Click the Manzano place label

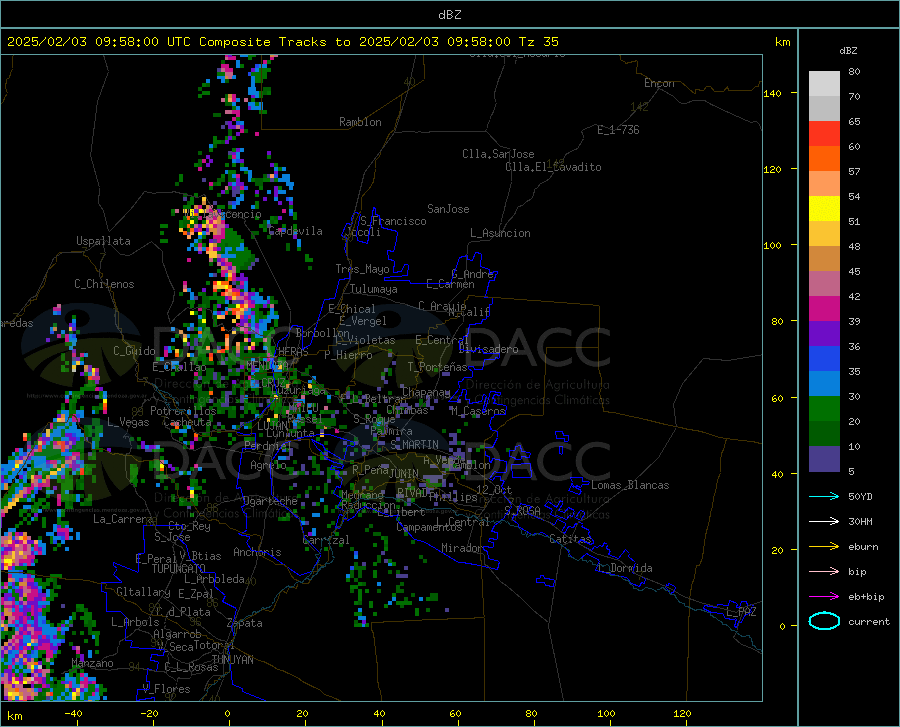(x=92, y=663)
